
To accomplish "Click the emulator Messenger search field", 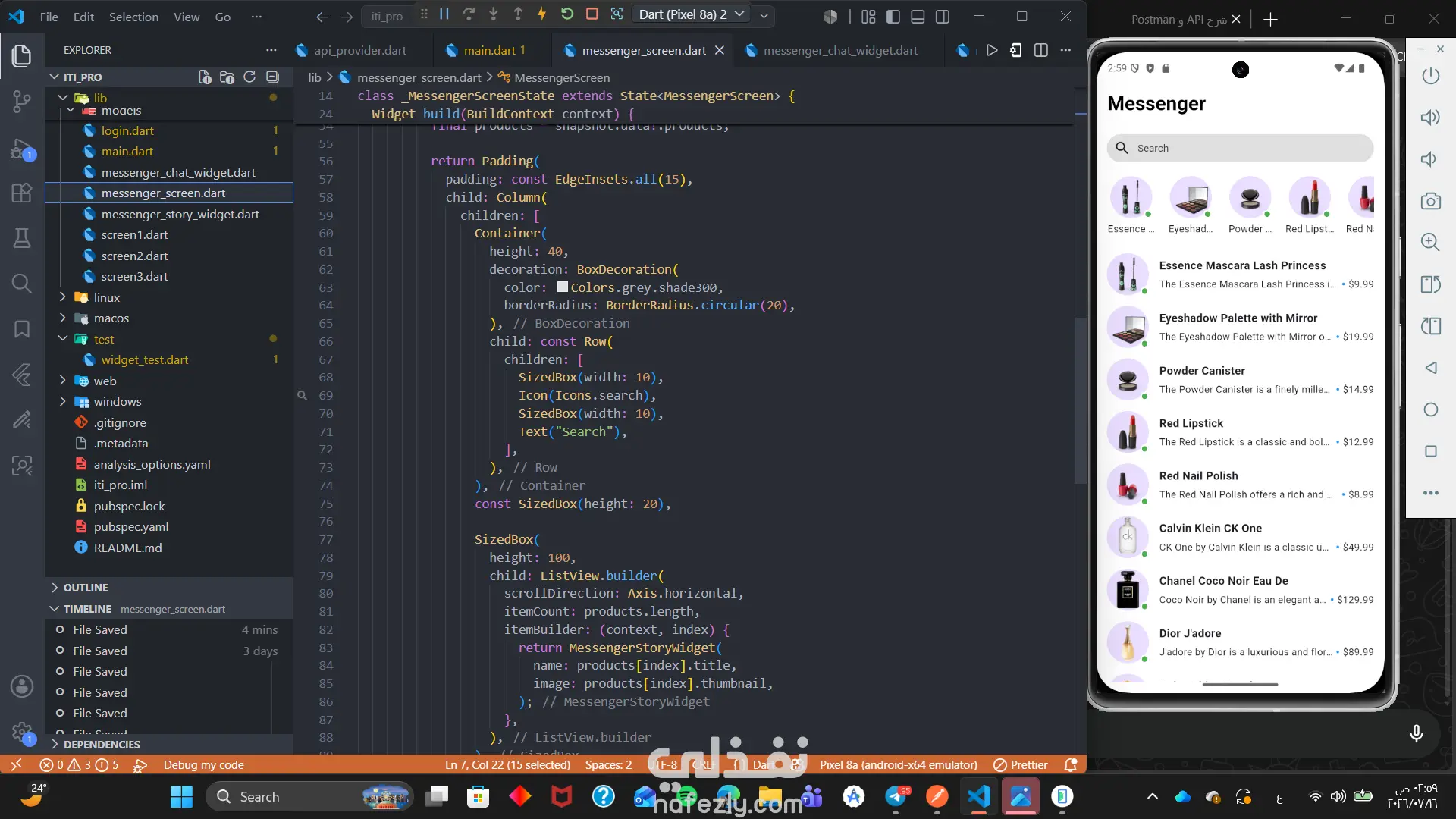I will (x=1240, y=148).
